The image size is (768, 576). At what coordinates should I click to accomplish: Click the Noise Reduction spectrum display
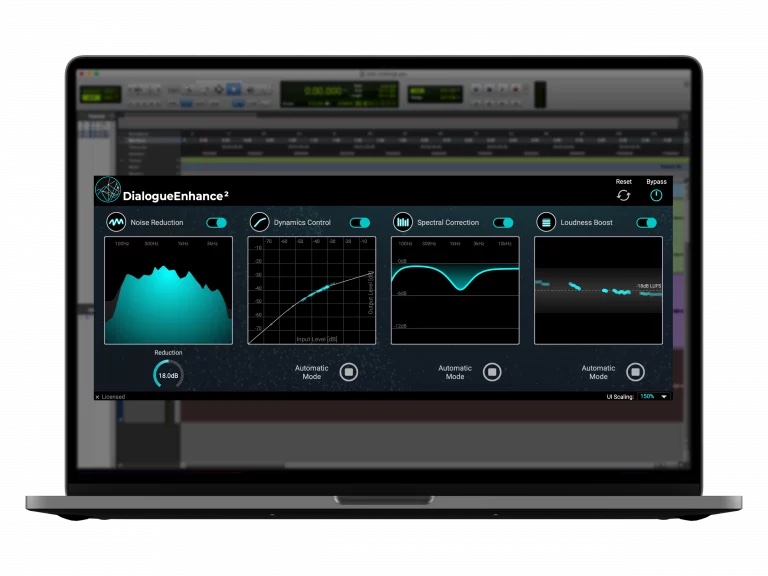(168, 290)
